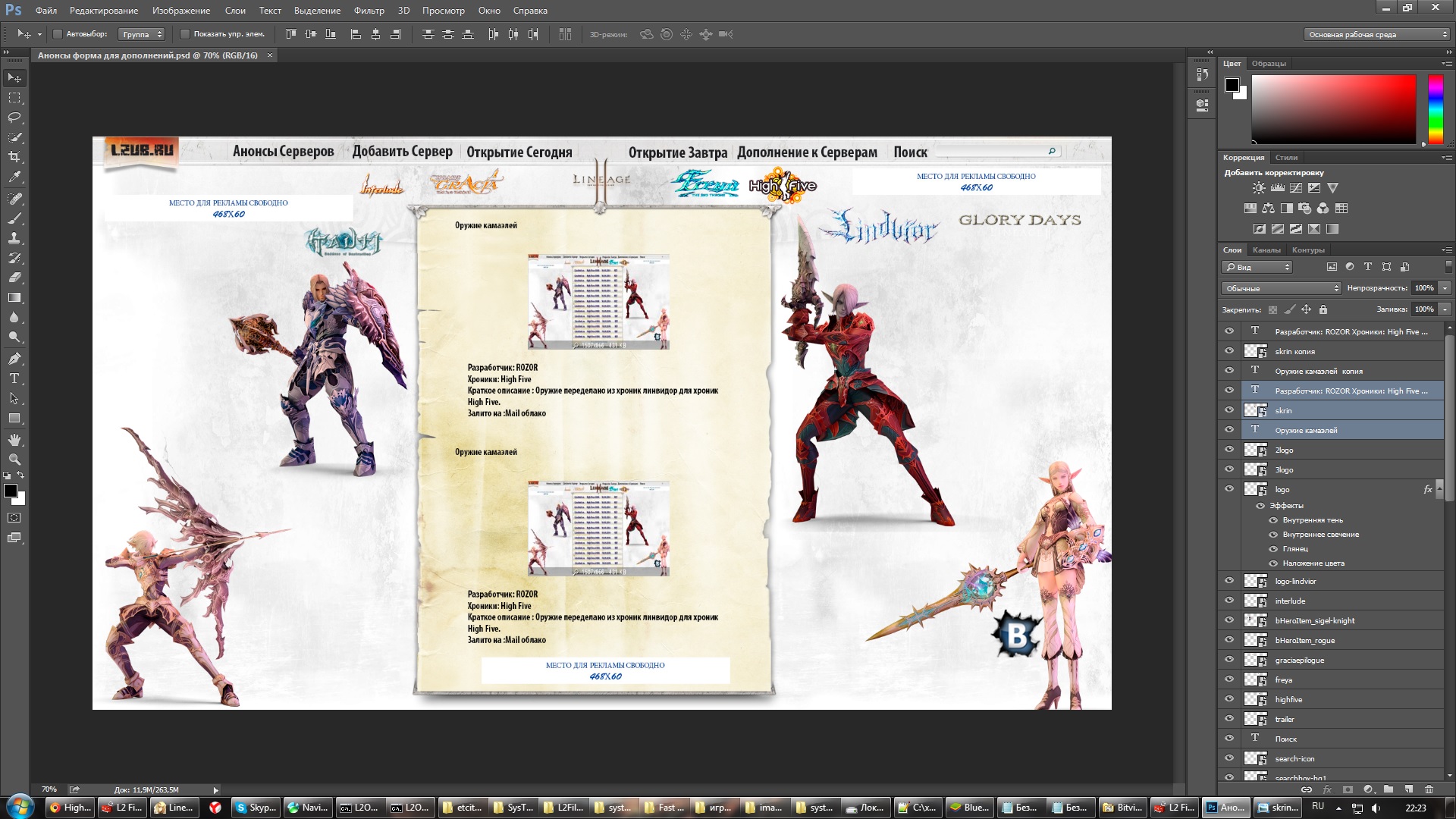Hide the interlude layer
1456x819 pixels.
[1229, 601]
